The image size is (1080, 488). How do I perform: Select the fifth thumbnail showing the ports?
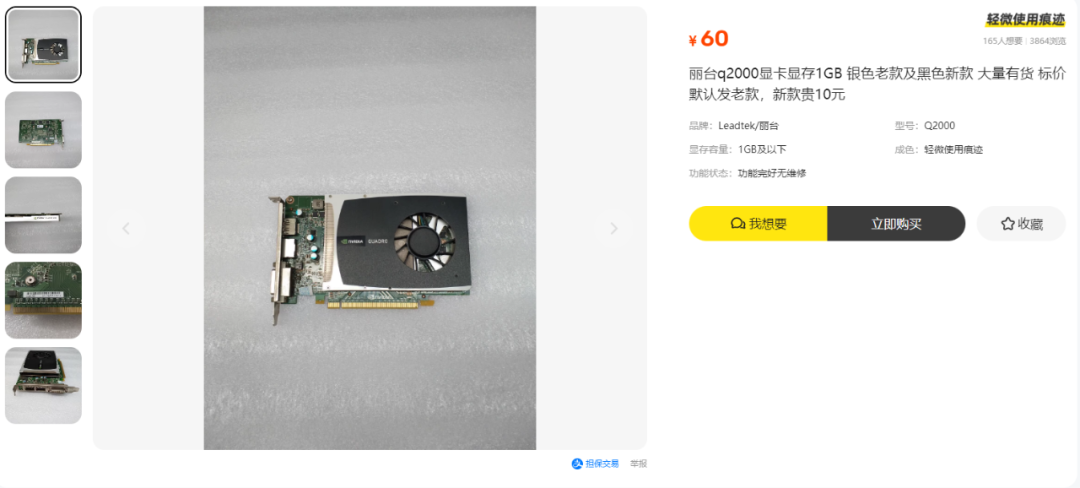click(x=43, y=385)
